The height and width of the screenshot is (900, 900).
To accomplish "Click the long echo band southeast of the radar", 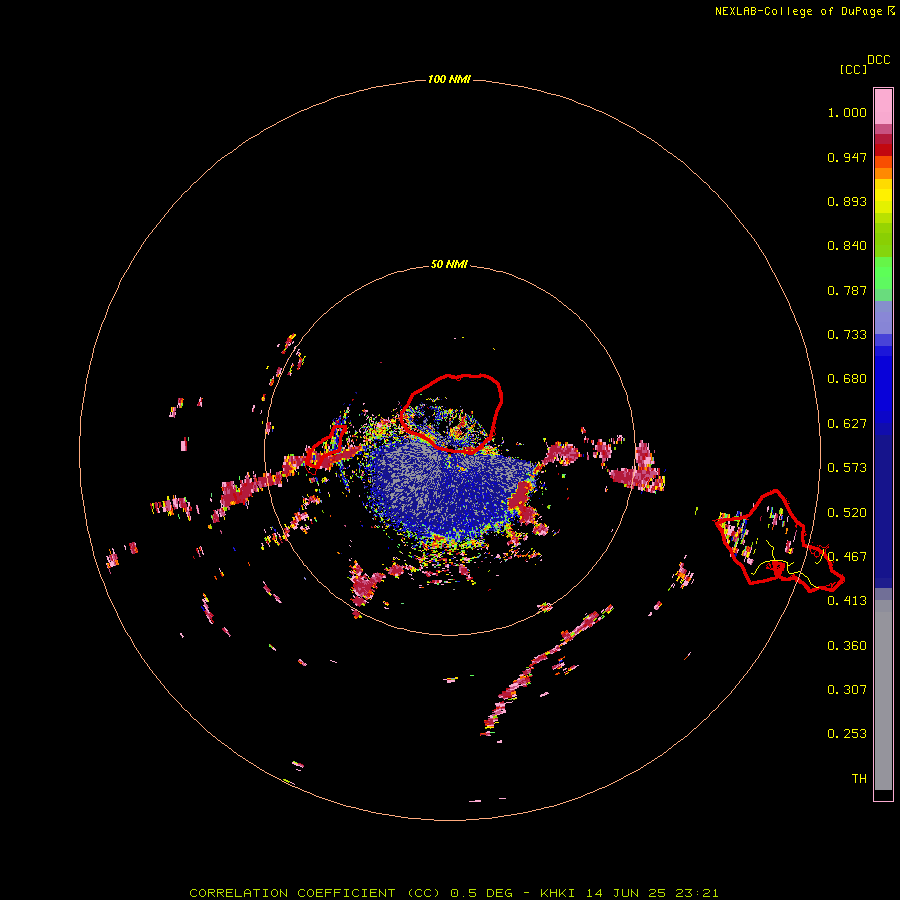I will coord(545,673).
